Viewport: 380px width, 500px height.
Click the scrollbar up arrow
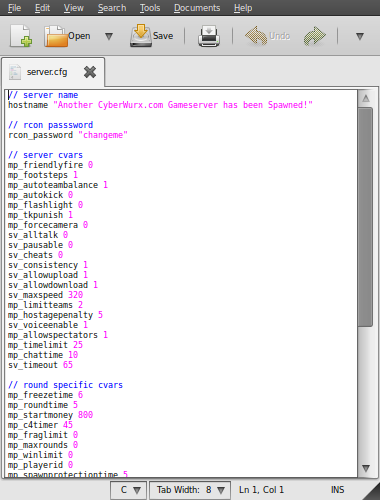(x=366, y=98)
